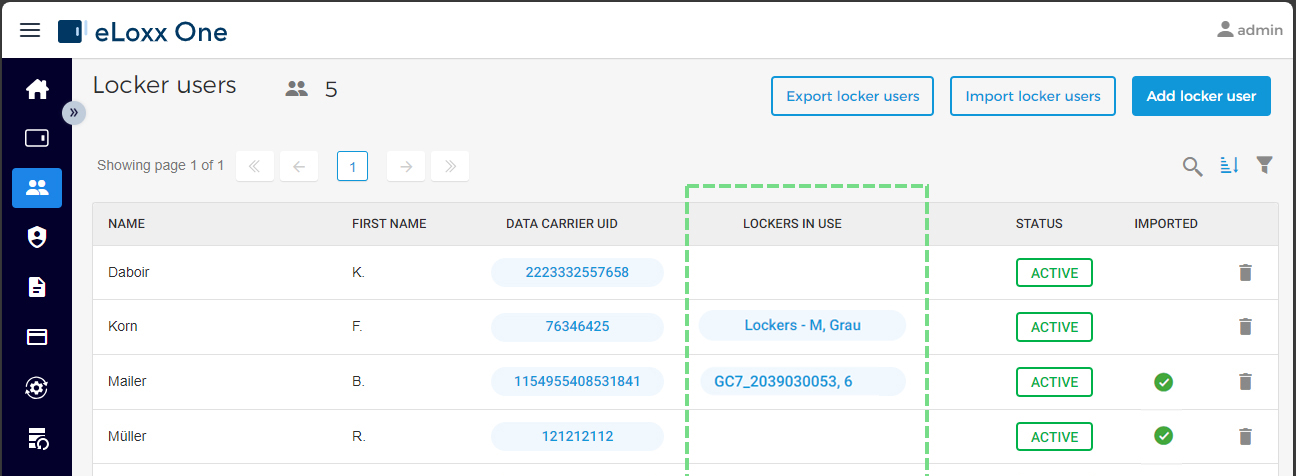Image resolution: width=1296 pixels, height=476 pixels.
Task: Delete locker user Daboir
Action: 1245,272
